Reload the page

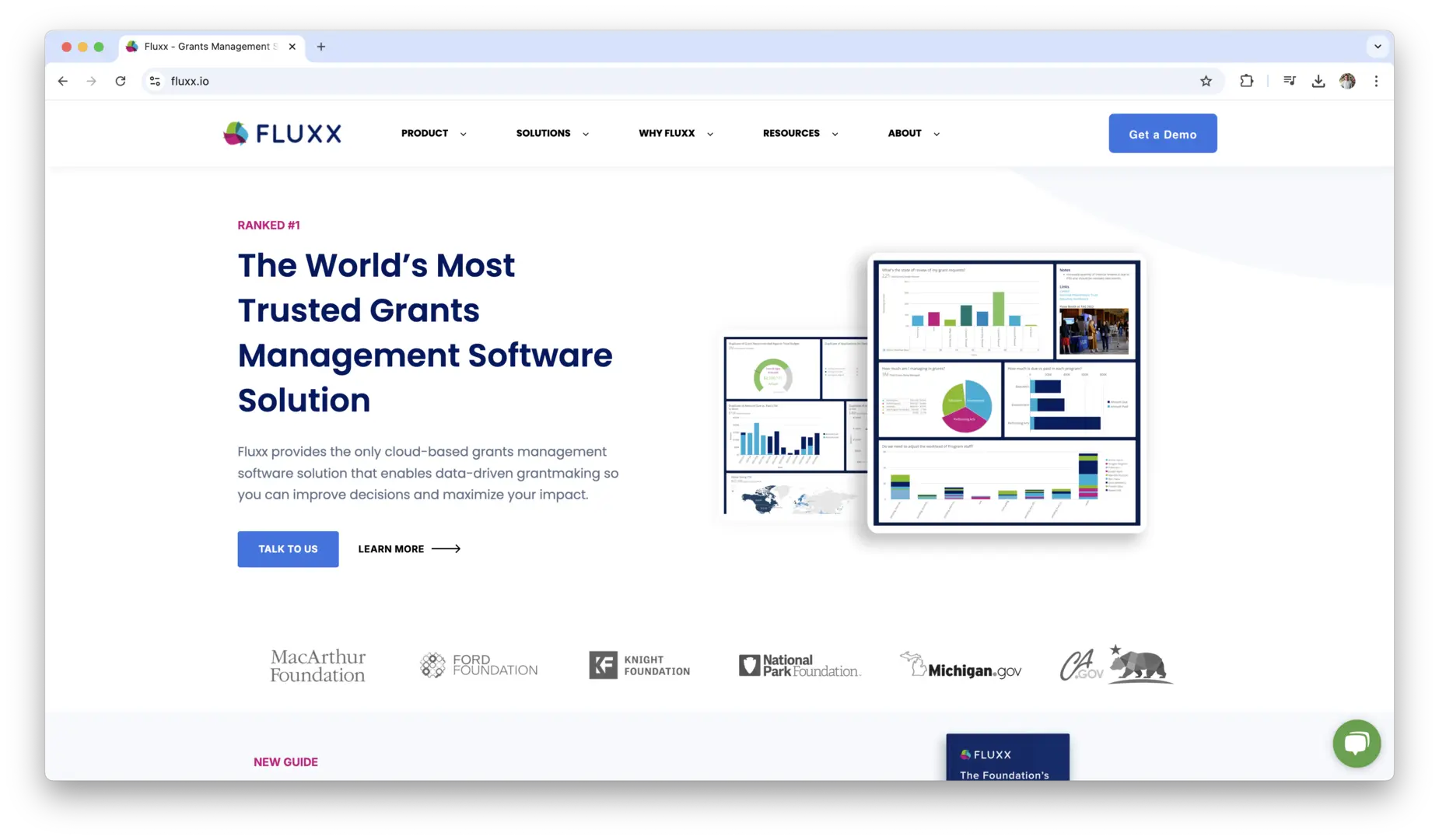pyautogui.click(x=121, y=81)
